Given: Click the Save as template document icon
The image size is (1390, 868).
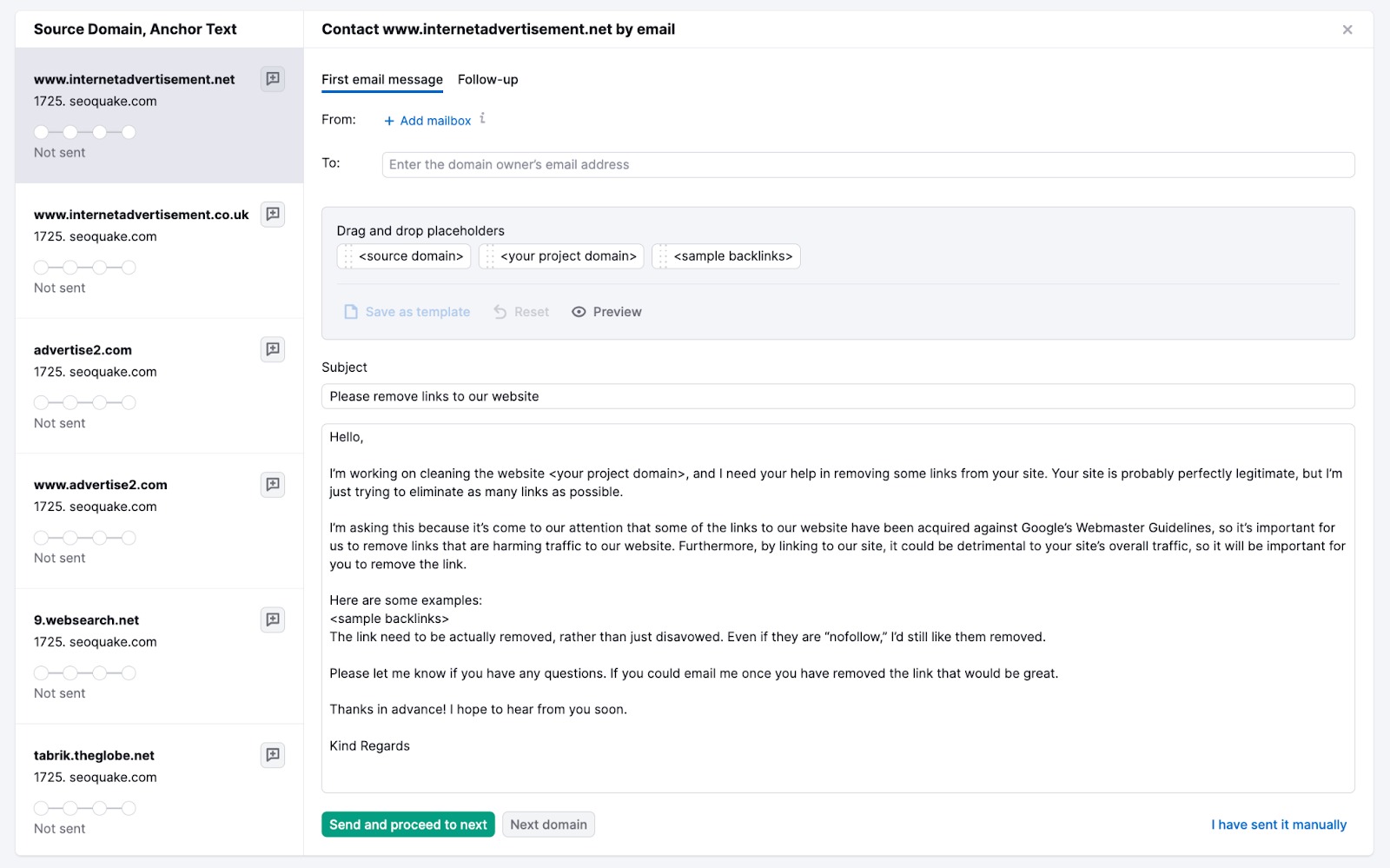Looking at the screenshot, I should 350,311.
